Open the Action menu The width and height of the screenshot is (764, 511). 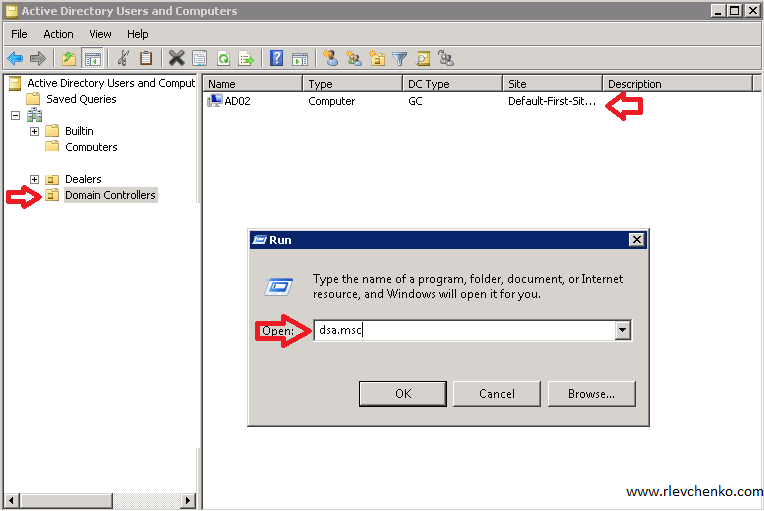coord(58,34)
